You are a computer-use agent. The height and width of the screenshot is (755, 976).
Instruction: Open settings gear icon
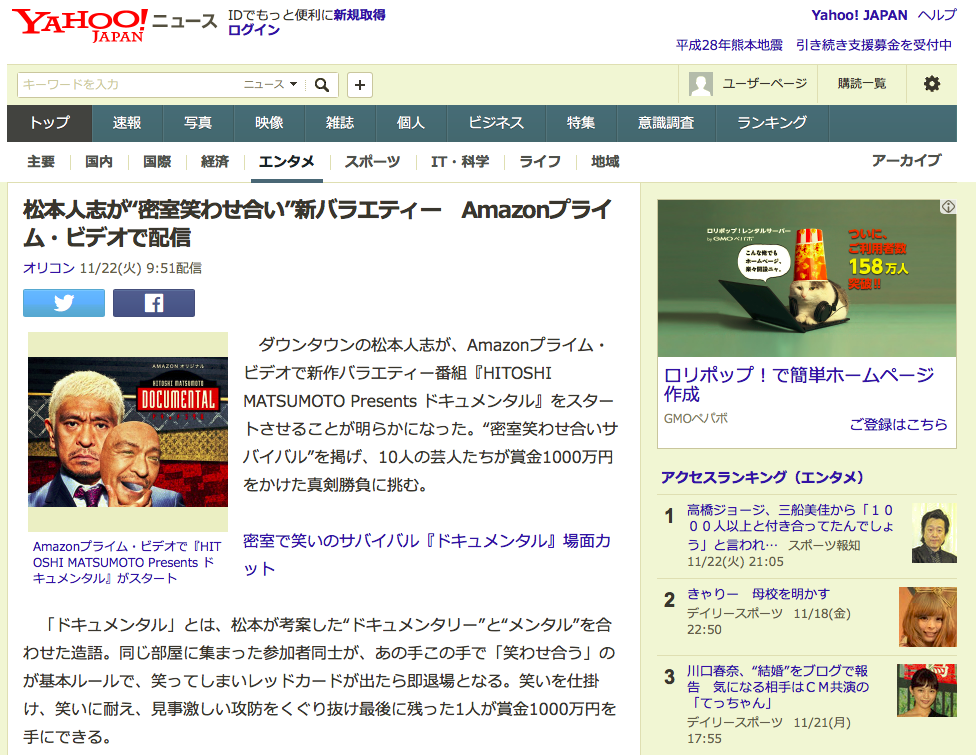pyautogui.click(x=931, y=83)
